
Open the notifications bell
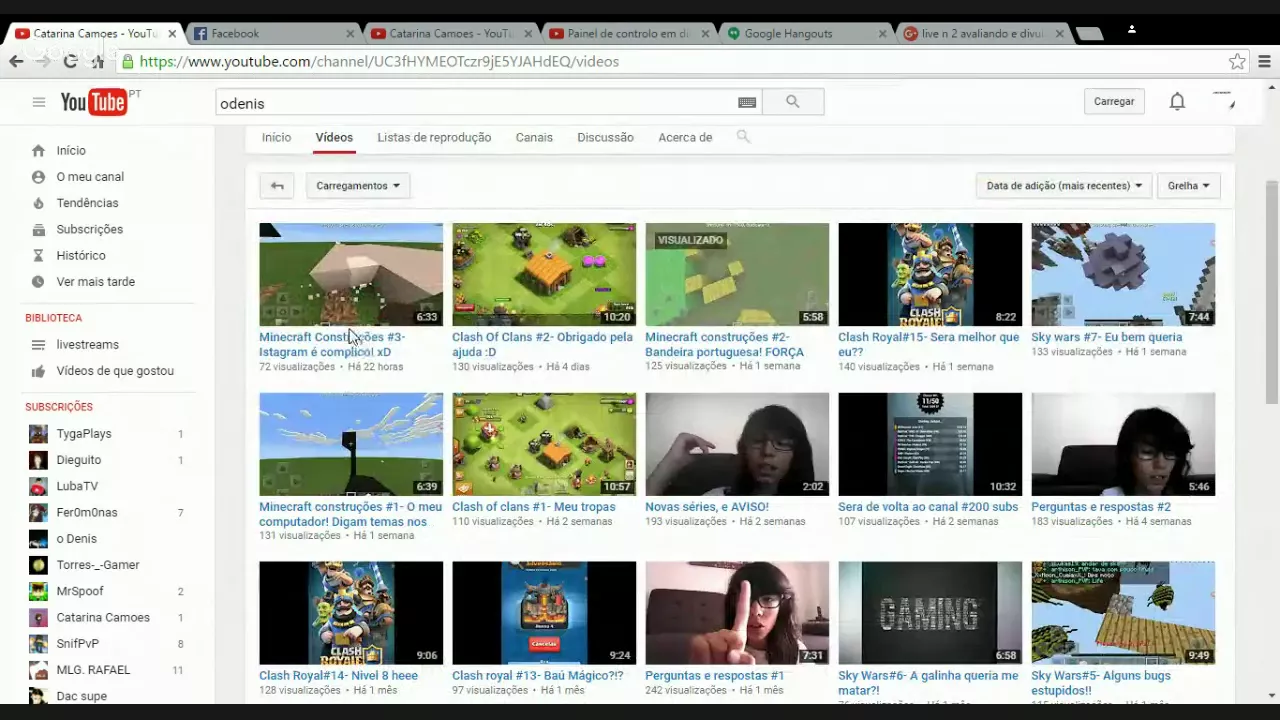pyautogui.click(x=1177, y=101)
